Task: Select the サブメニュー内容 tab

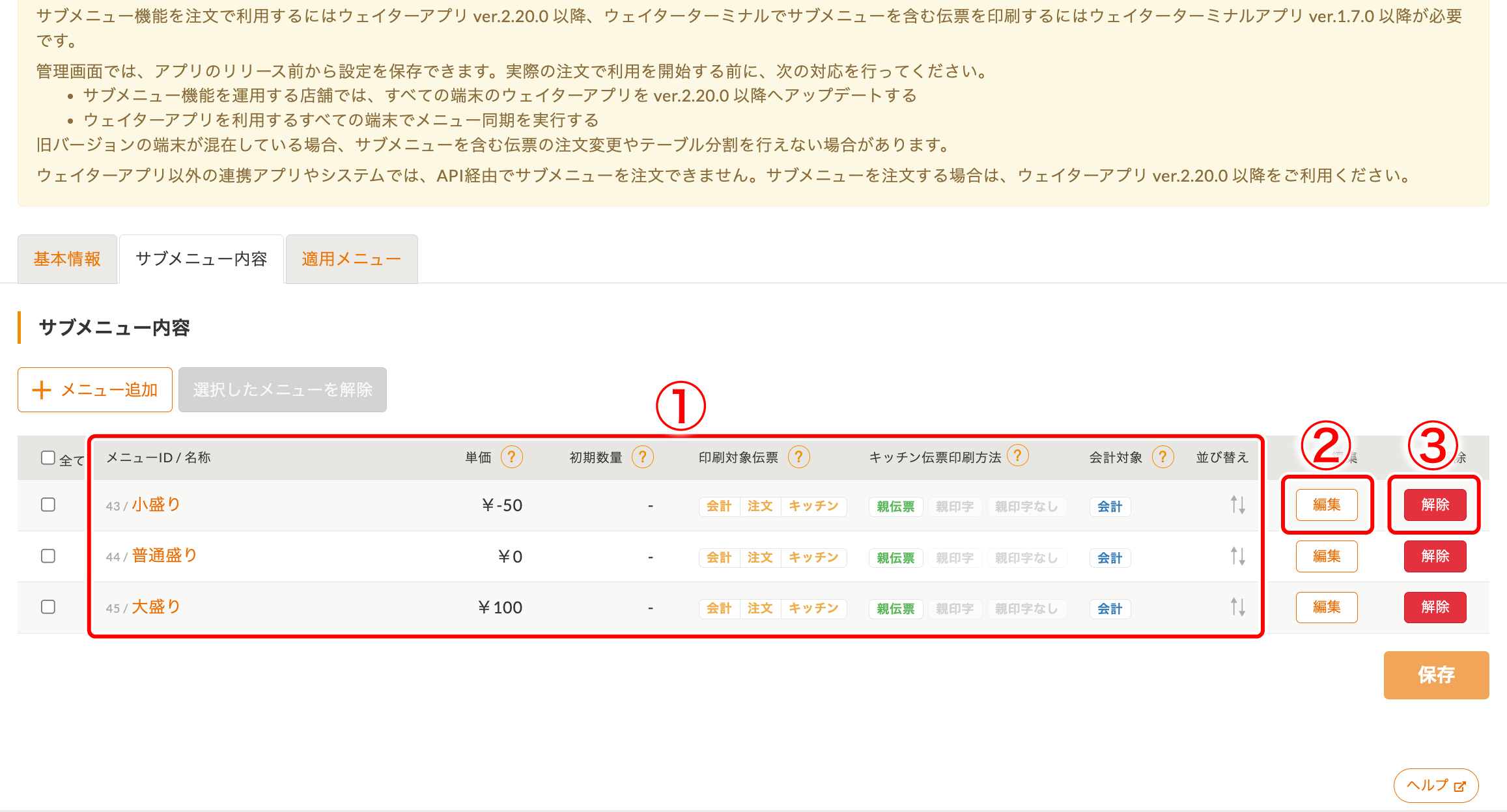Action: tap(201, 259)
